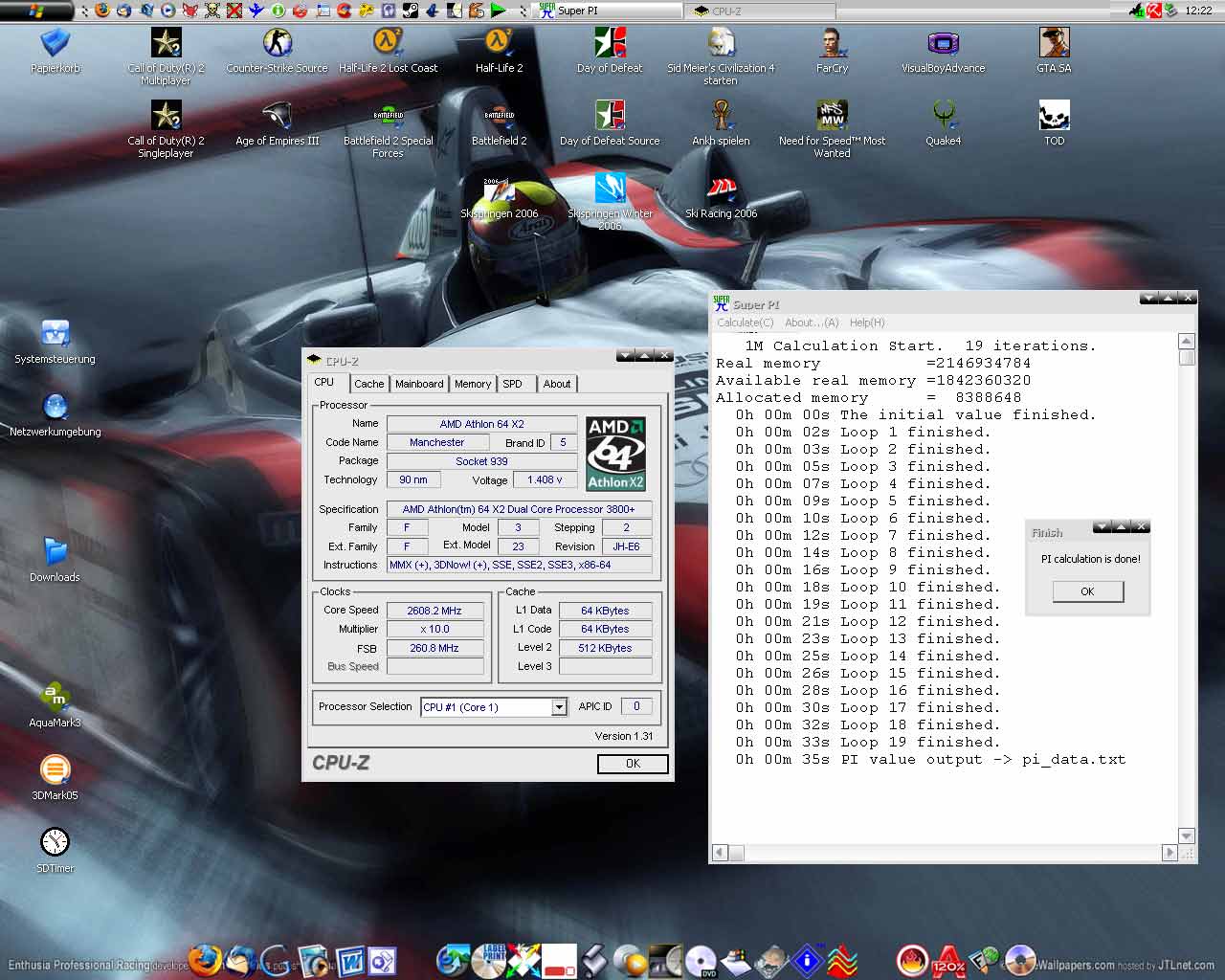Open the Help(H) menu in Super PI
The image size is (1225, 980).
coord(867,323)
